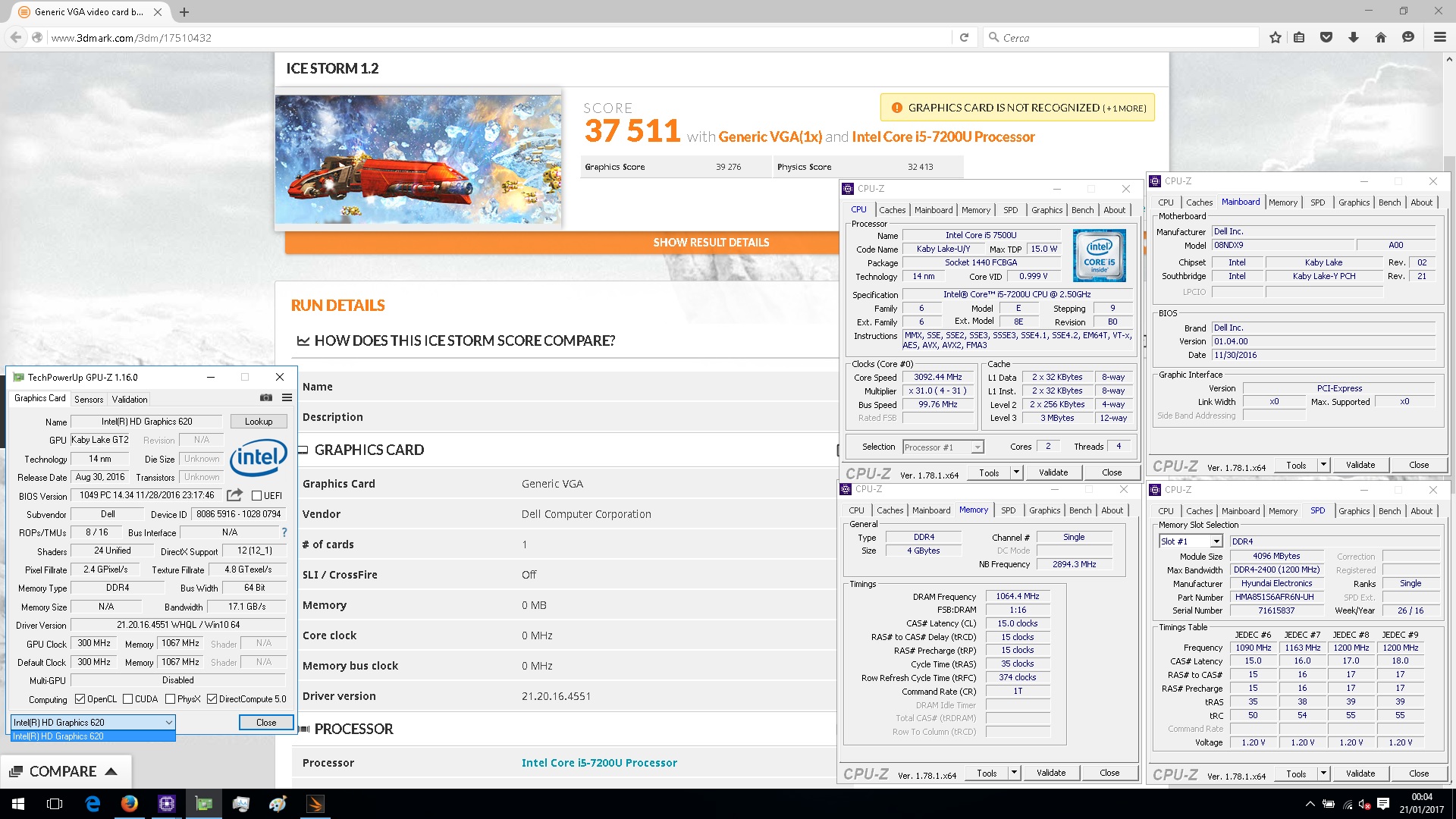Open Bench tab in CPU-Z CPU window

tap(1082, 210)
